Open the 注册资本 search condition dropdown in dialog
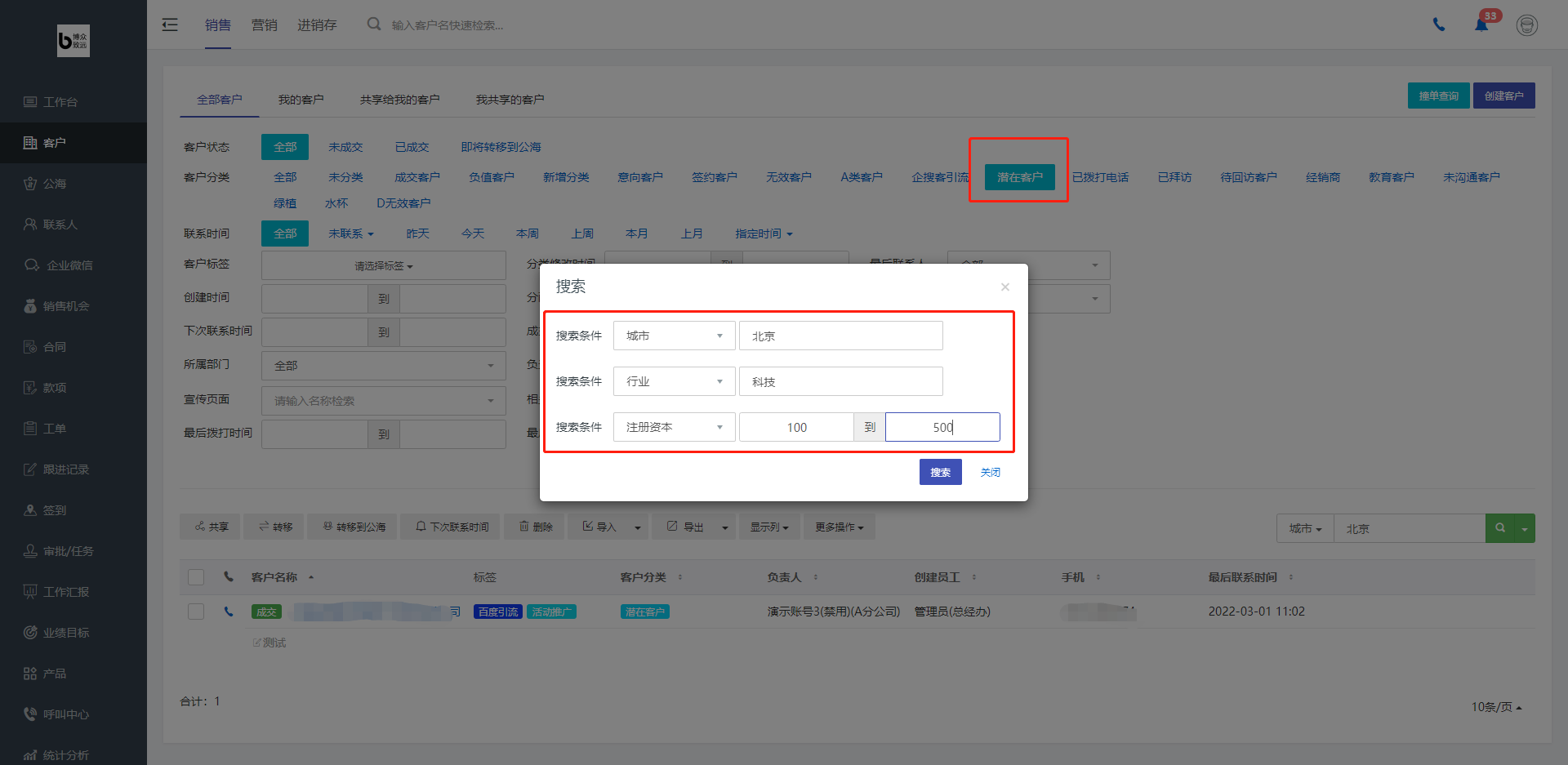 point(675,427)
